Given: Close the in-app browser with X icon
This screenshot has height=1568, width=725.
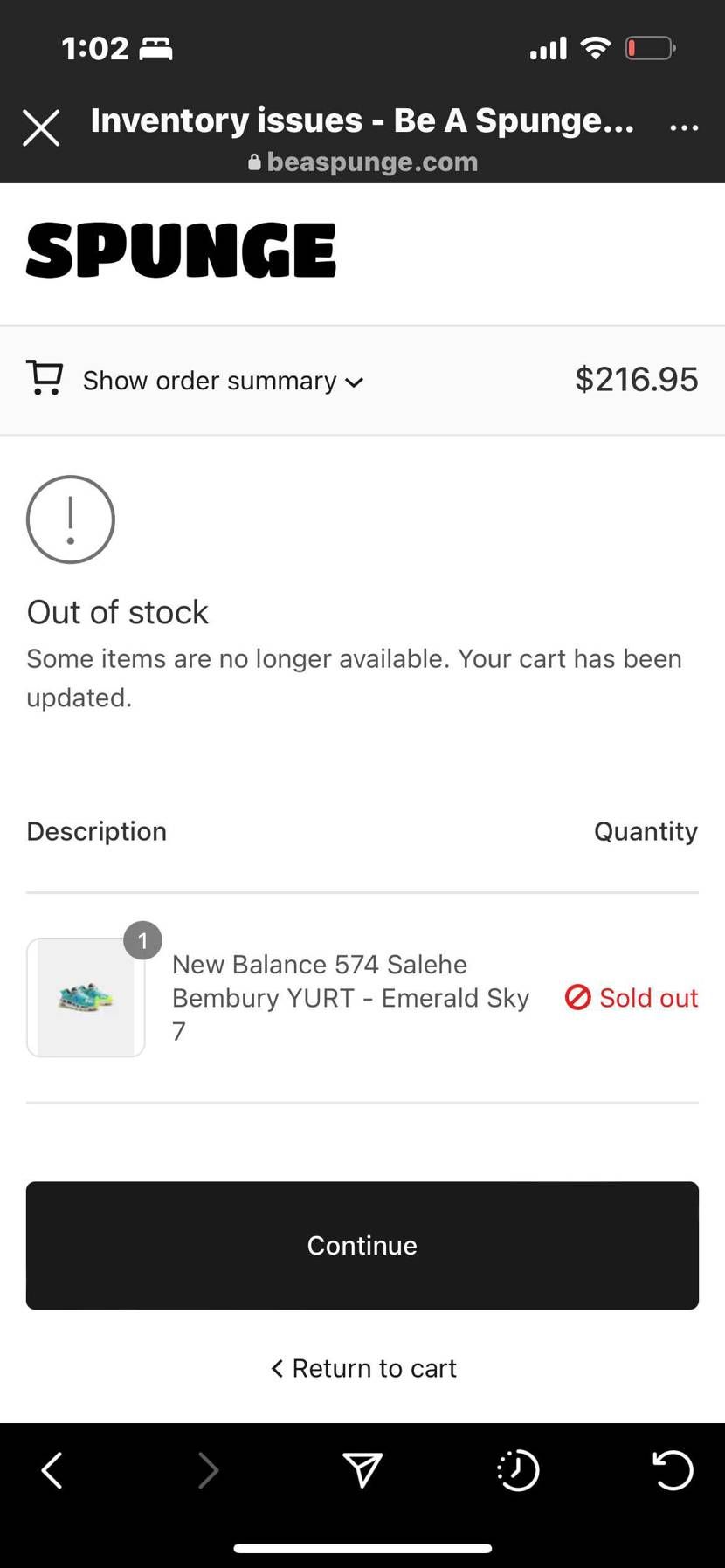Looking at the screenshot, I should click(x=41, y=128).
